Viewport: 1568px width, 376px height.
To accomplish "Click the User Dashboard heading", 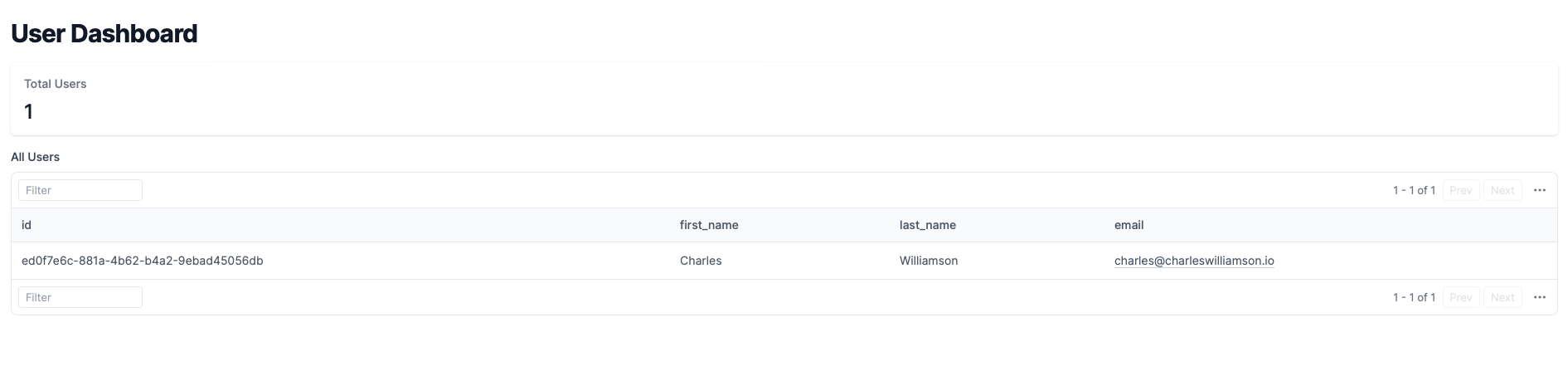I will point(104,33).
